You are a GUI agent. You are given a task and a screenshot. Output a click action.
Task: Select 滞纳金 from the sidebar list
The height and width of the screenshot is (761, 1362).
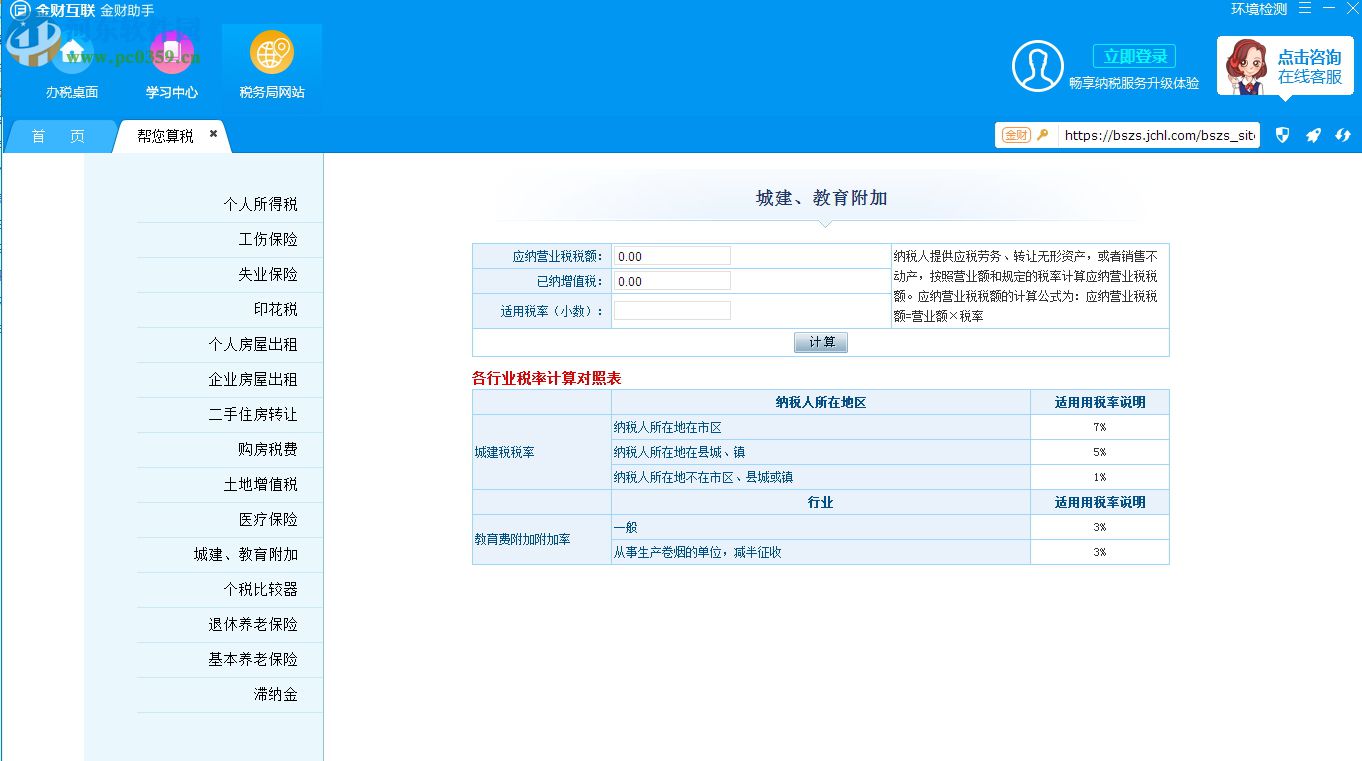(277, 694)
